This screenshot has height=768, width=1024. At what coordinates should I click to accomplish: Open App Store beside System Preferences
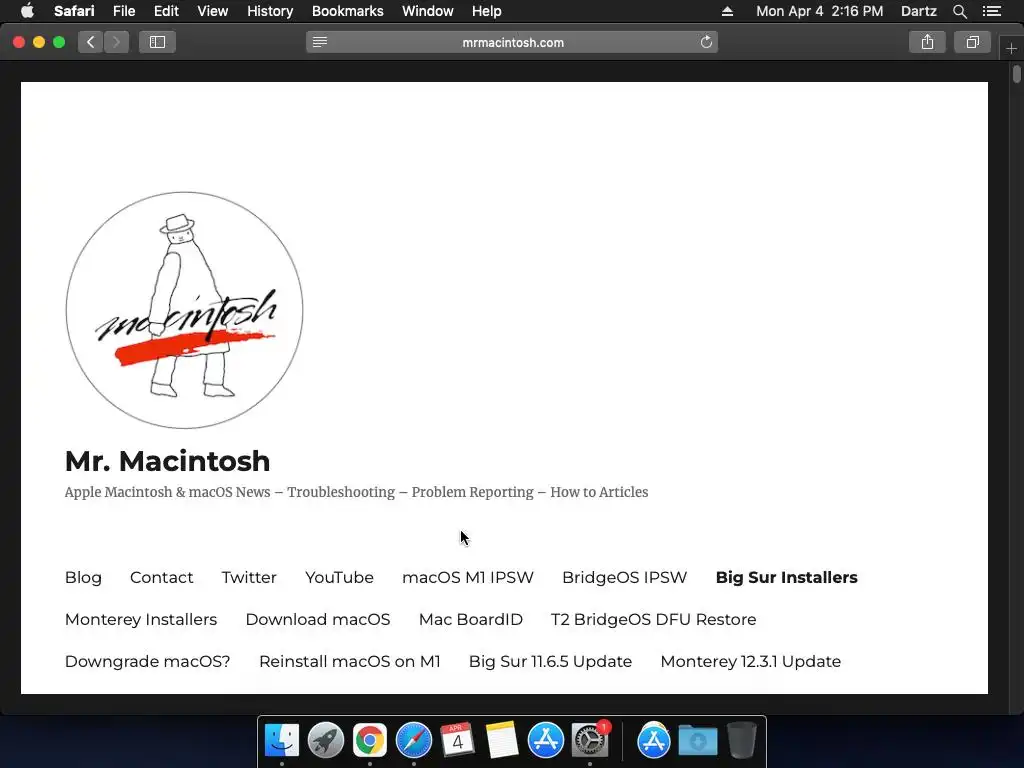pyautogui.click(x=545, y=741)
